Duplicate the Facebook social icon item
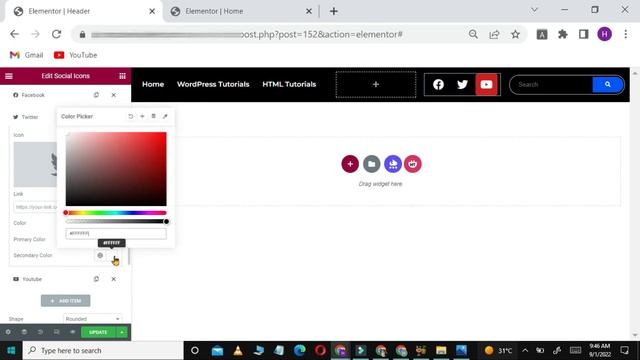Viewport: 640px width, 360px height. tap(96, 95)
